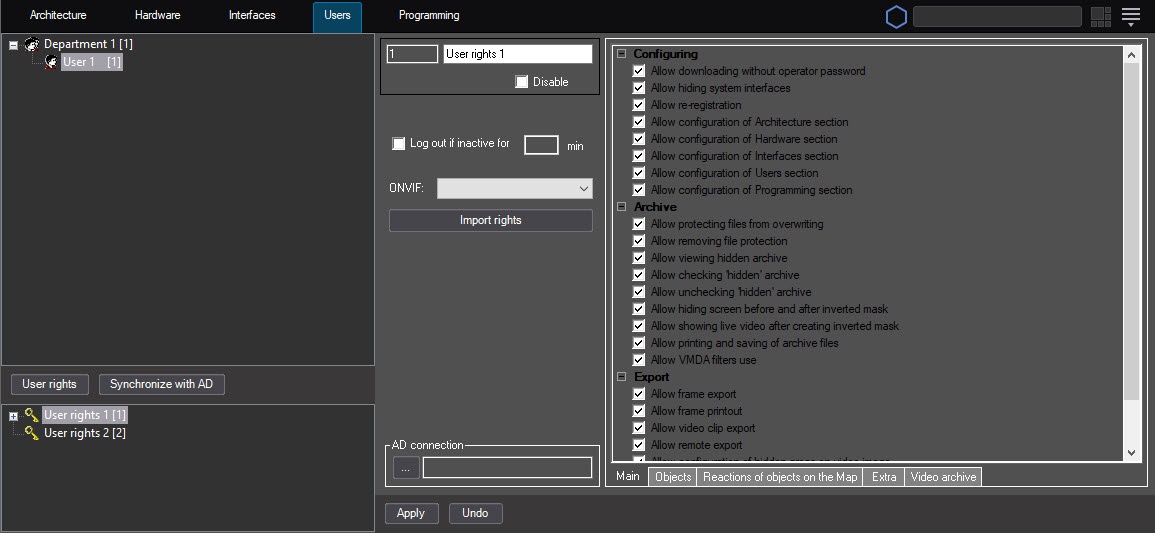Open the Video archive tab

(x=943, y=477)
